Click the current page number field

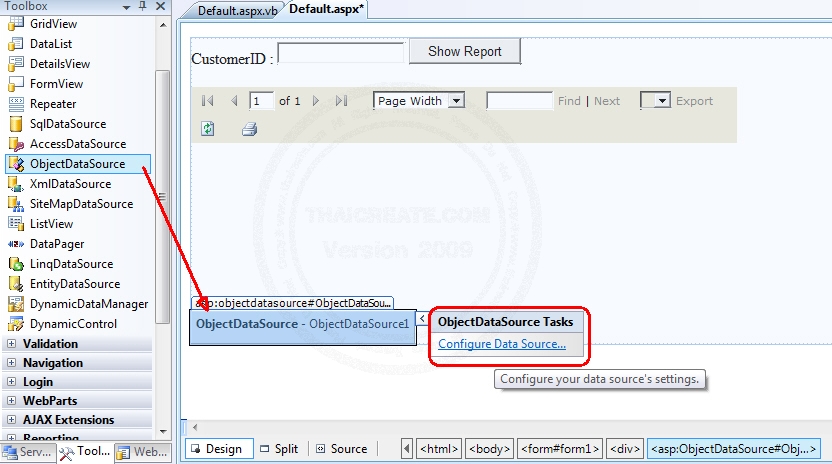(x=262, y=100)
